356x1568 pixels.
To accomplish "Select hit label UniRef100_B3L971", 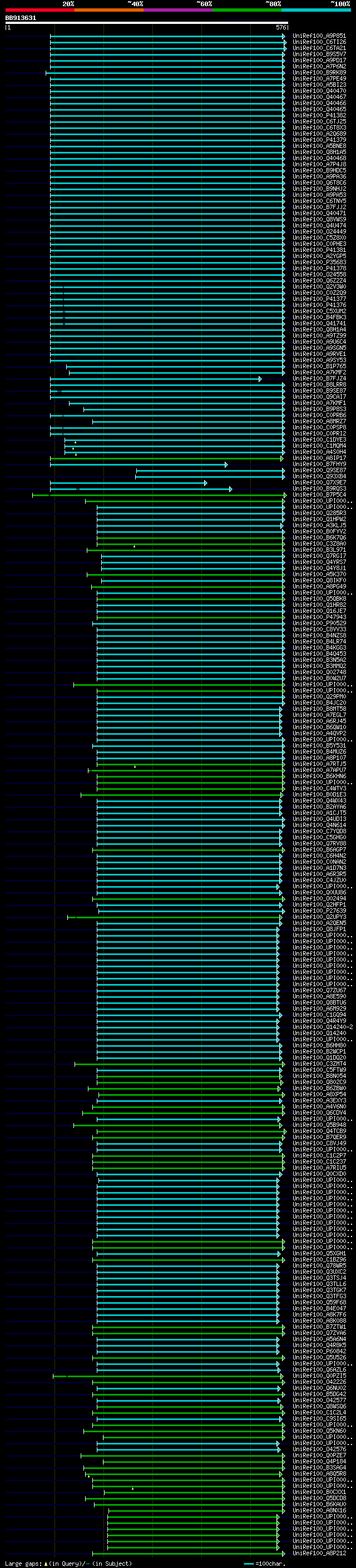I will [319, 550].
